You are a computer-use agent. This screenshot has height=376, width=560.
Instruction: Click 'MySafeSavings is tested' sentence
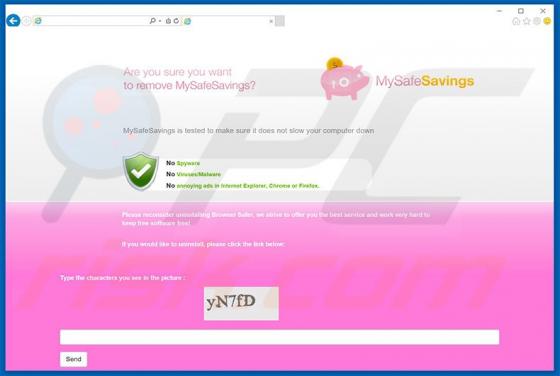249,131
